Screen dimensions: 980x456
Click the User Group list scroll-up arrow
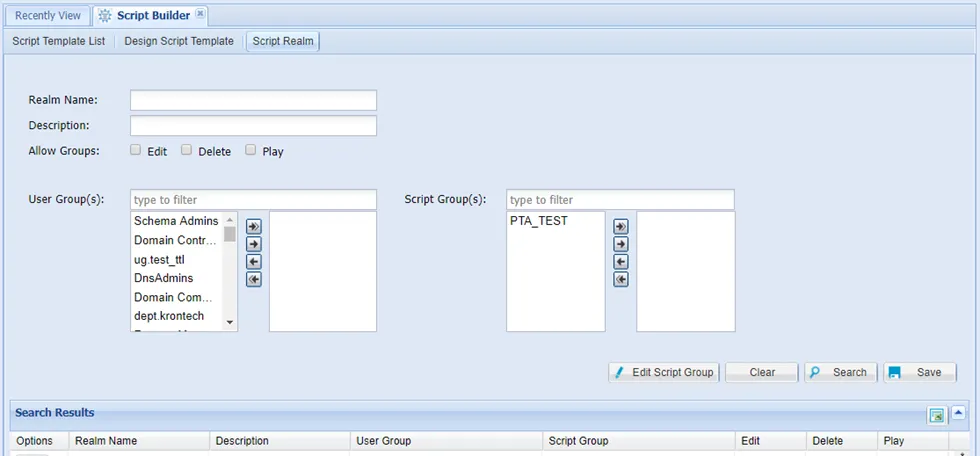229,220
